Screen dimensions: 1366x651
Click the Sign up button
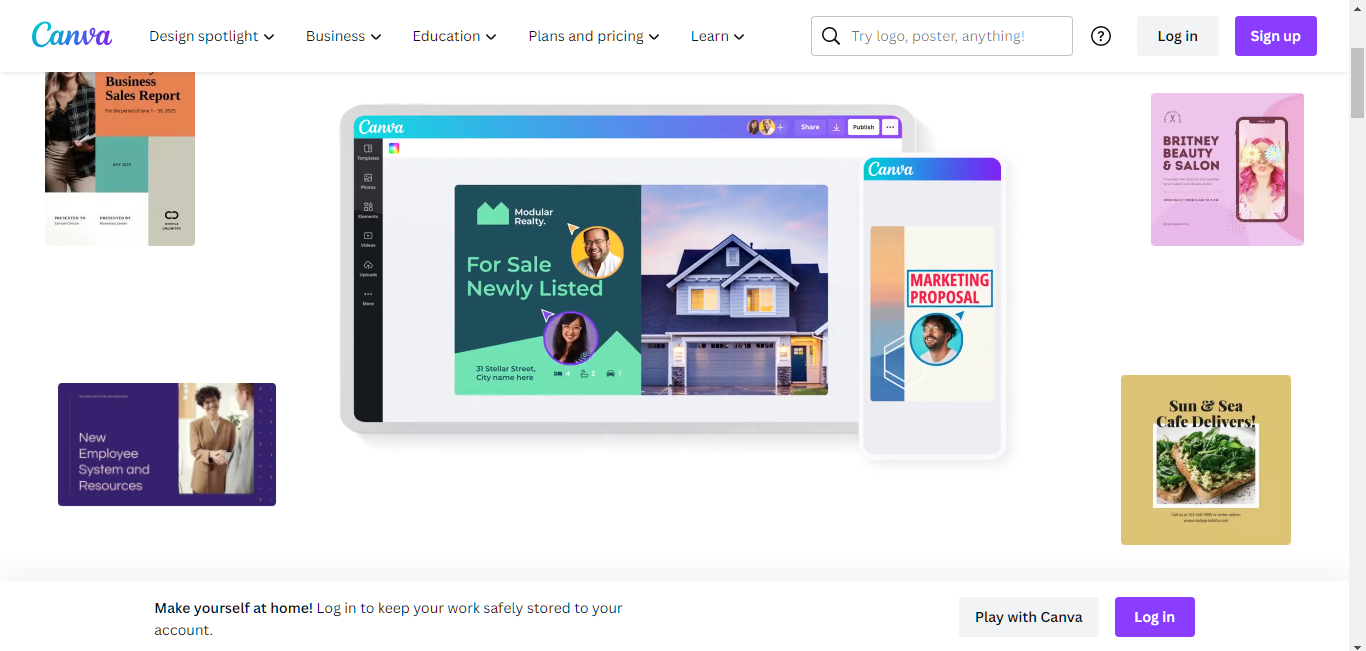[x=1275, y=35]
